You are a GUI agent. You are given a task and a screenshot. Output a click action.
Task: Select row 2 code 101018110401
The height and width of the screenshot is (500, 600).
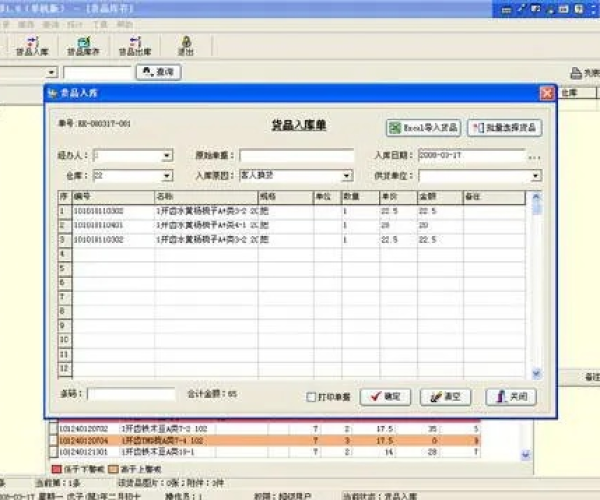99,225
